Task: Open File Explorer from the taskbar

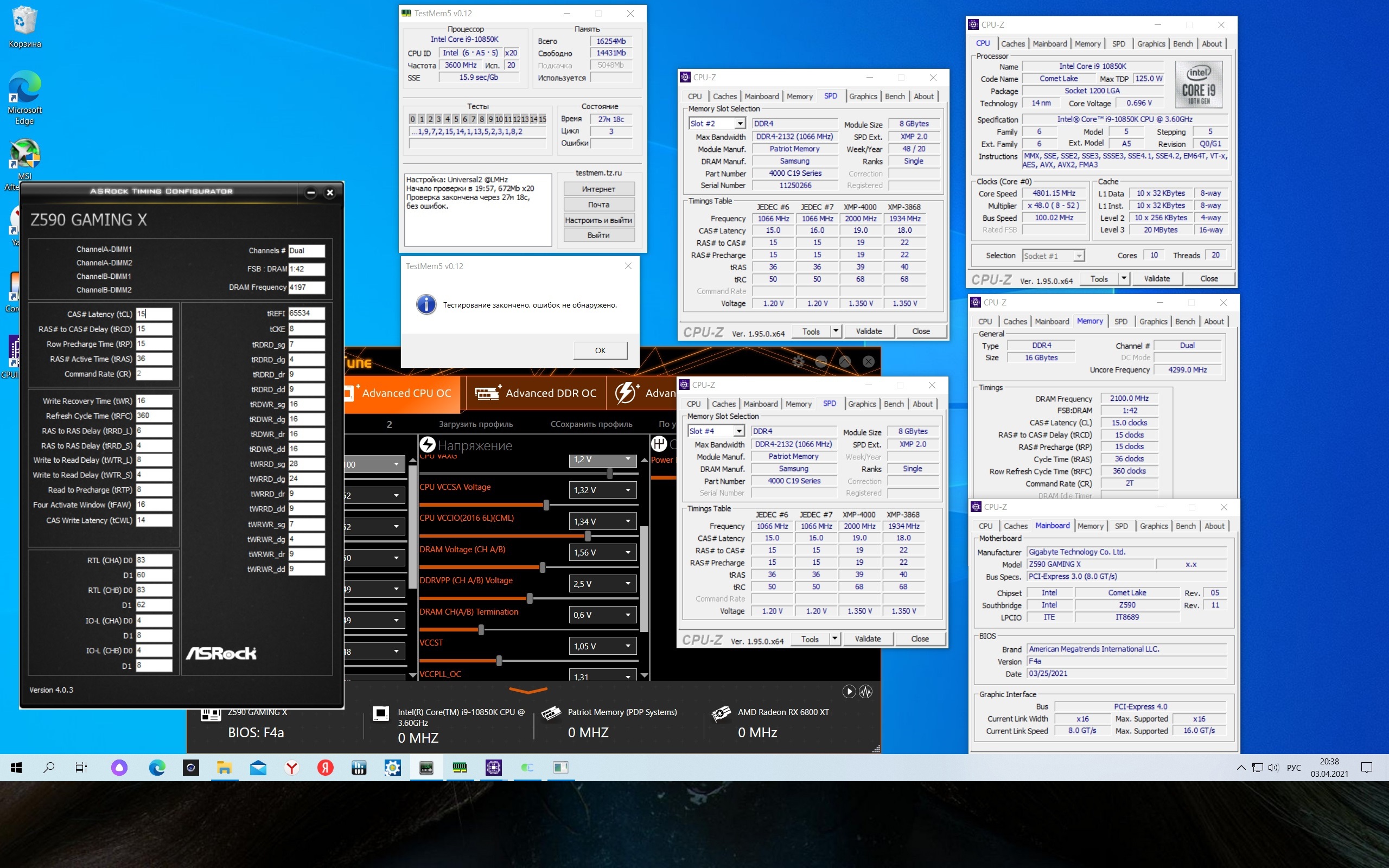Action: pyautogui.click(x=225, y=768)
